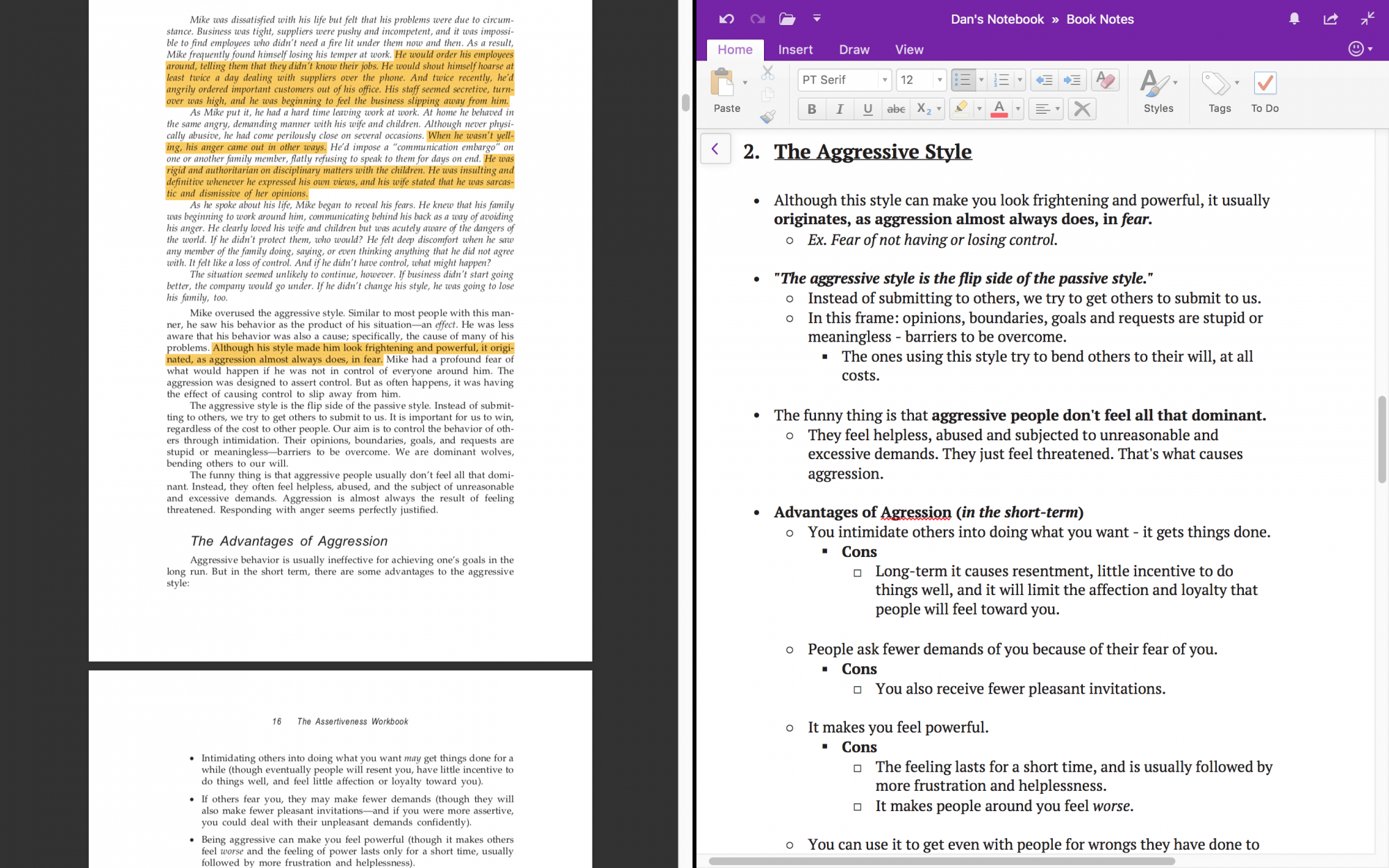Open the font color picker arrow
1389x868 pixels.
(x=1018, y=109)
